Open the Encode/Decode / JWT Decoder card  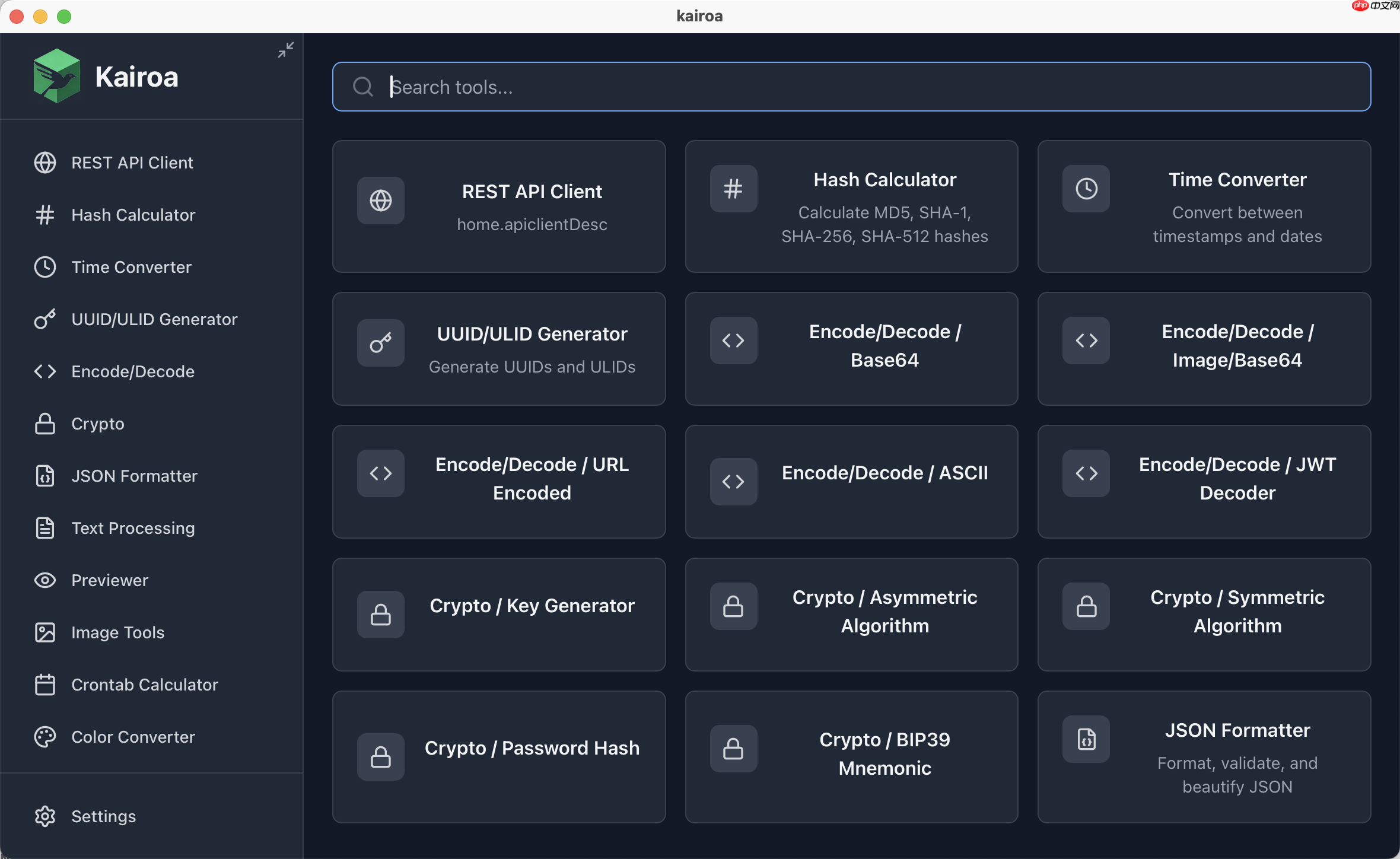1204,481
